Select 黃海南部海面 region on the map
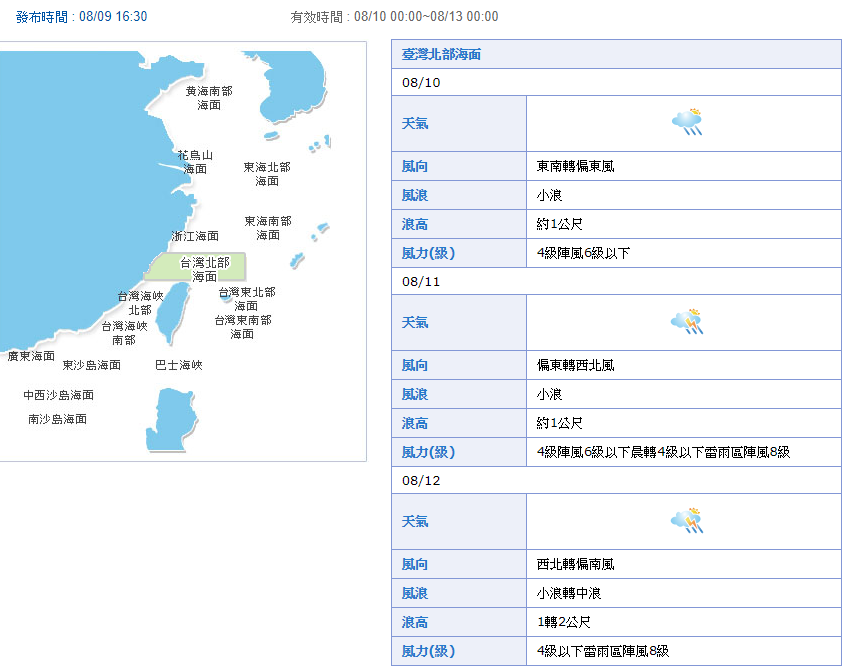This screenshot has width=842, height=666. point(209,98)
